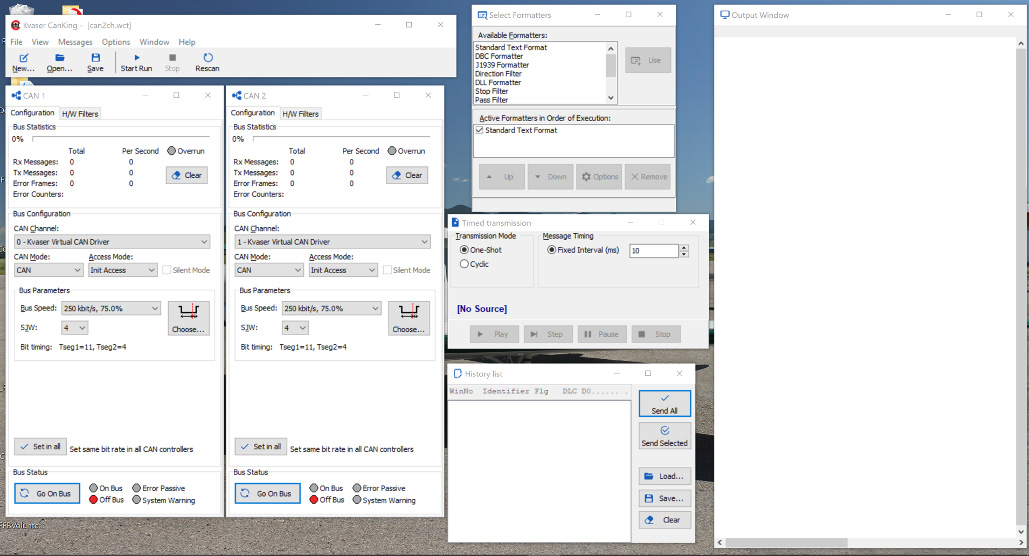Switch to H/W Filters tab in CAN 2
This screenshot has height=556, width=1029.
(x=301, y=114)
